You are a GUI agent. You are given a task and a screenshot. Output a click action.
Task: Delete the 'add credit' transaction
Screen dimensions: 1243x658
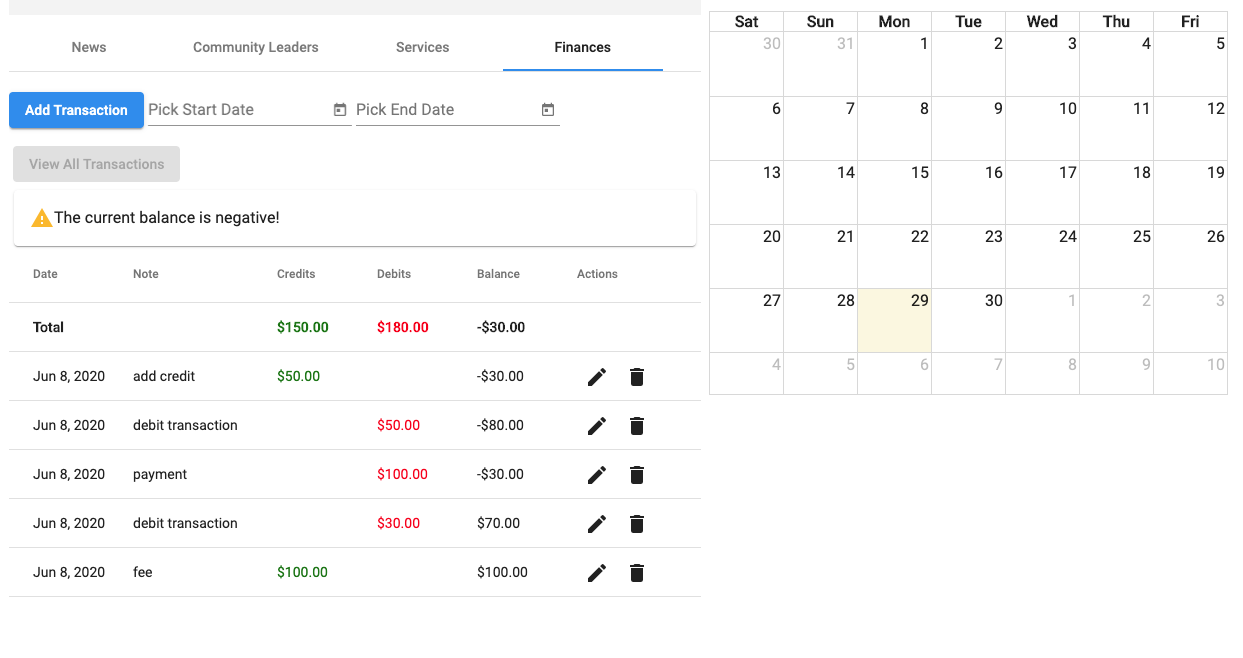point(637,377)
